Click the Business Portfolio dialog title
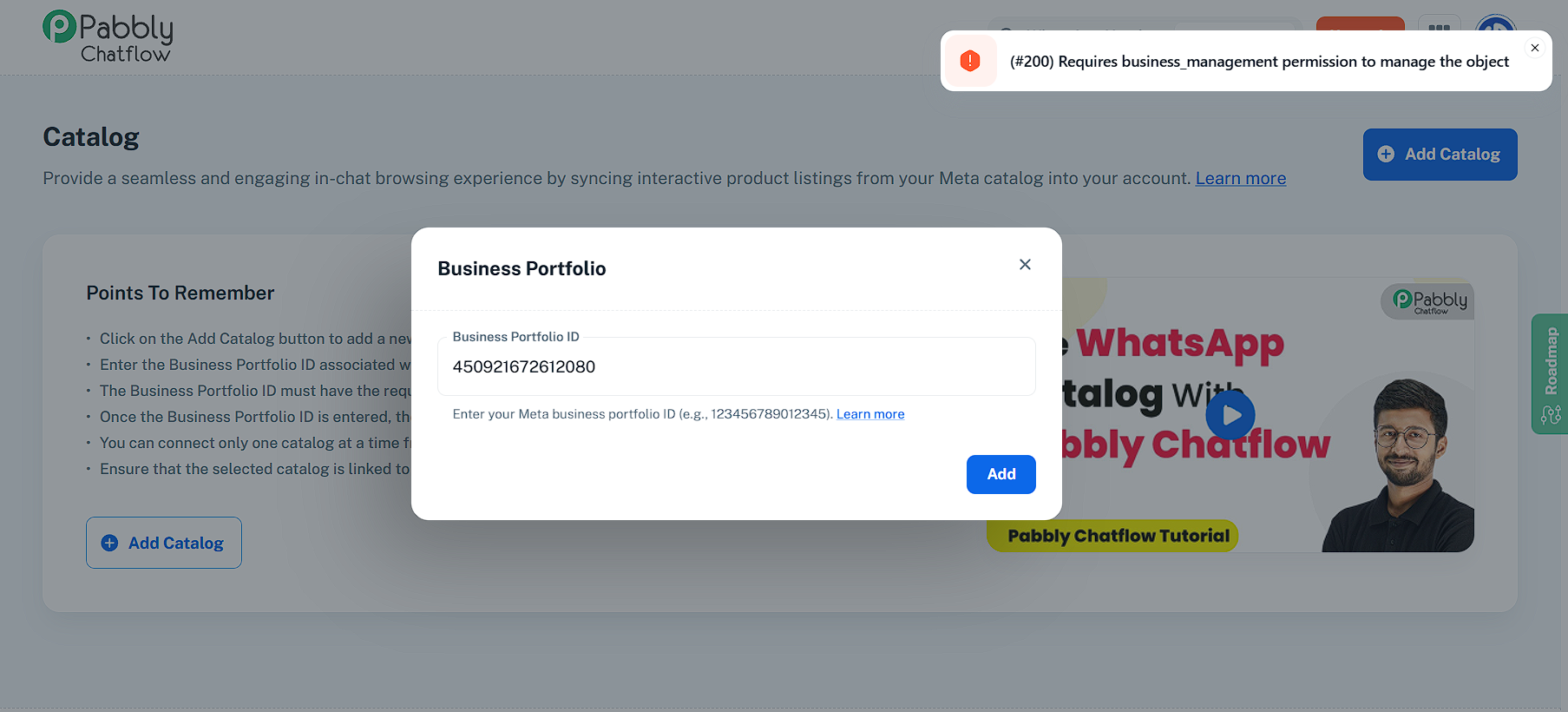The image size is (1568, 712). click(522, 269)
